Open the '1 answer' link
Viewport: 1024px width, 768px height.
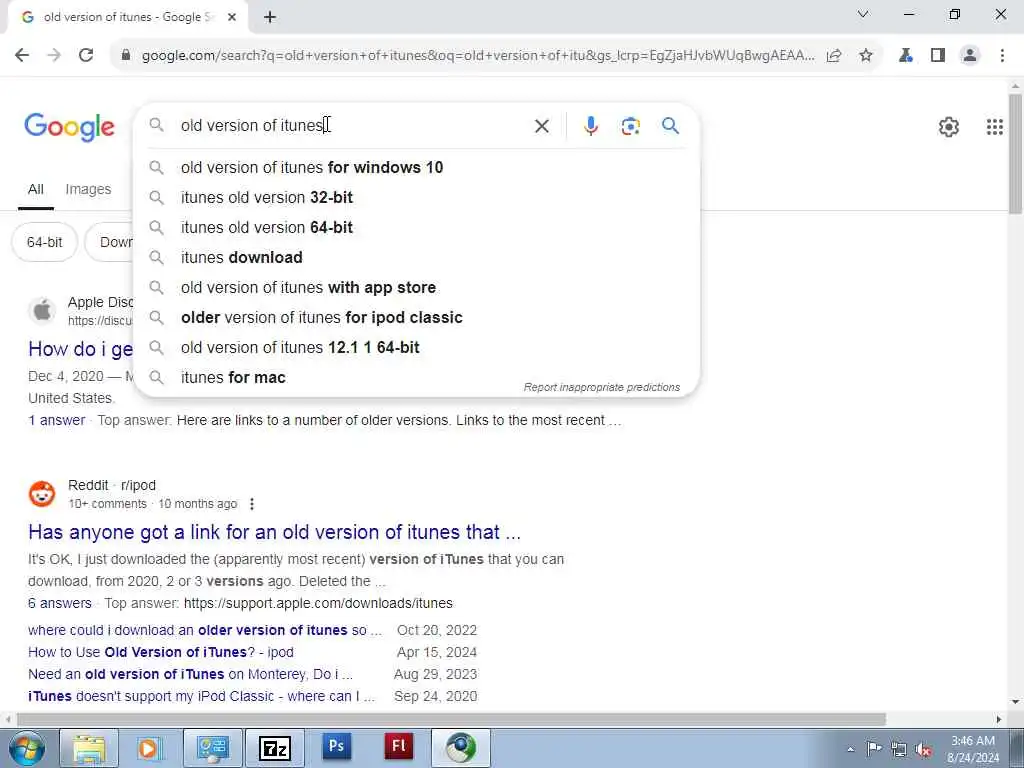(x=57, y=421)
